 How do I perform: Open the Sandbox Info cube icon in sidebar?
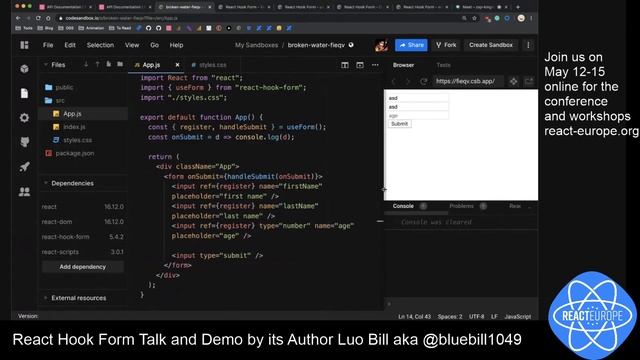coord(24,69)
